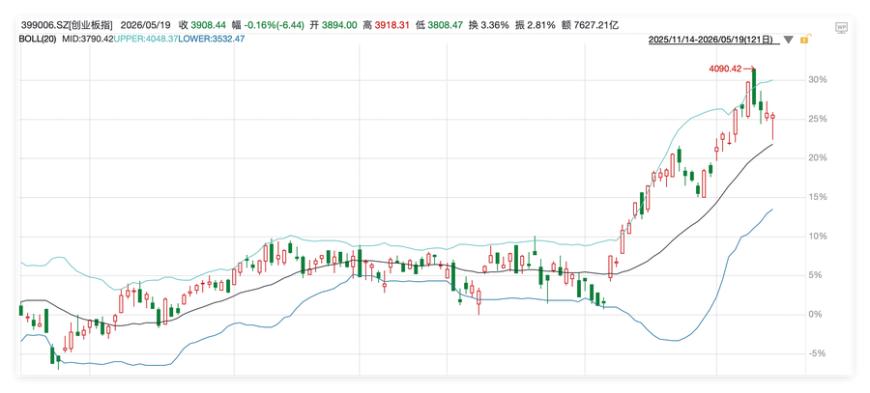Select the tall green candle at the 4090.42 peak
Screen dimensions: 870x393
(x=754, y=86)
